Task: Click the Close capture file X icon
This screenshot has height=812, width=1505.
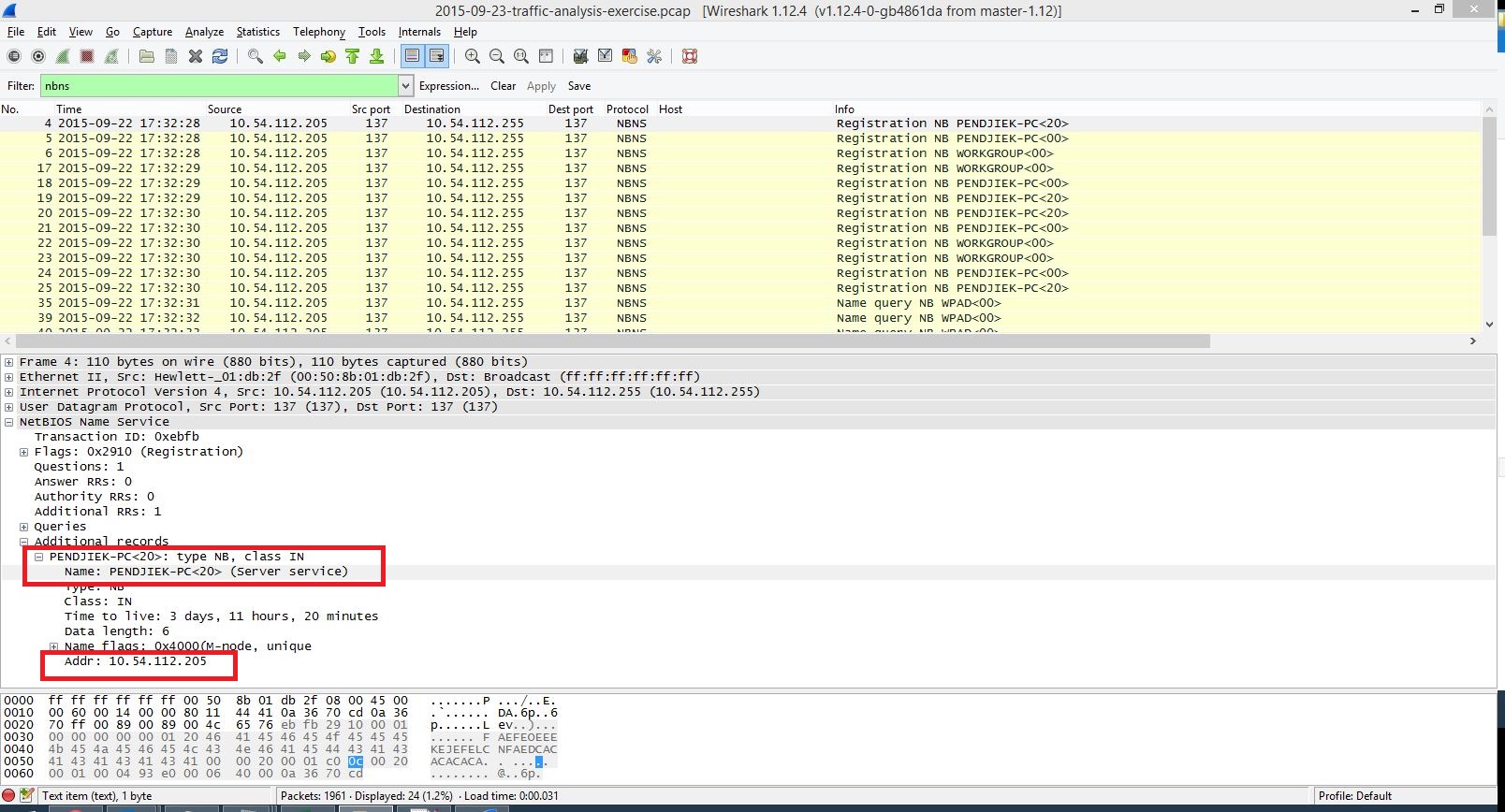Action: point(196,56)
